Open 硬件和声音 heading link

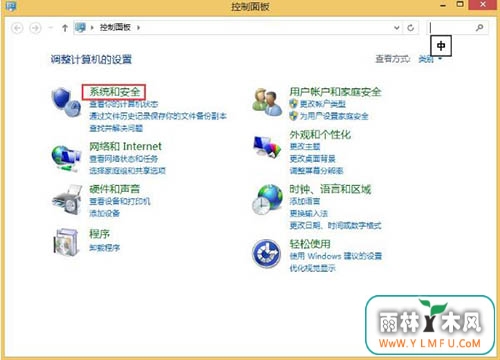[x=114, y=189]
